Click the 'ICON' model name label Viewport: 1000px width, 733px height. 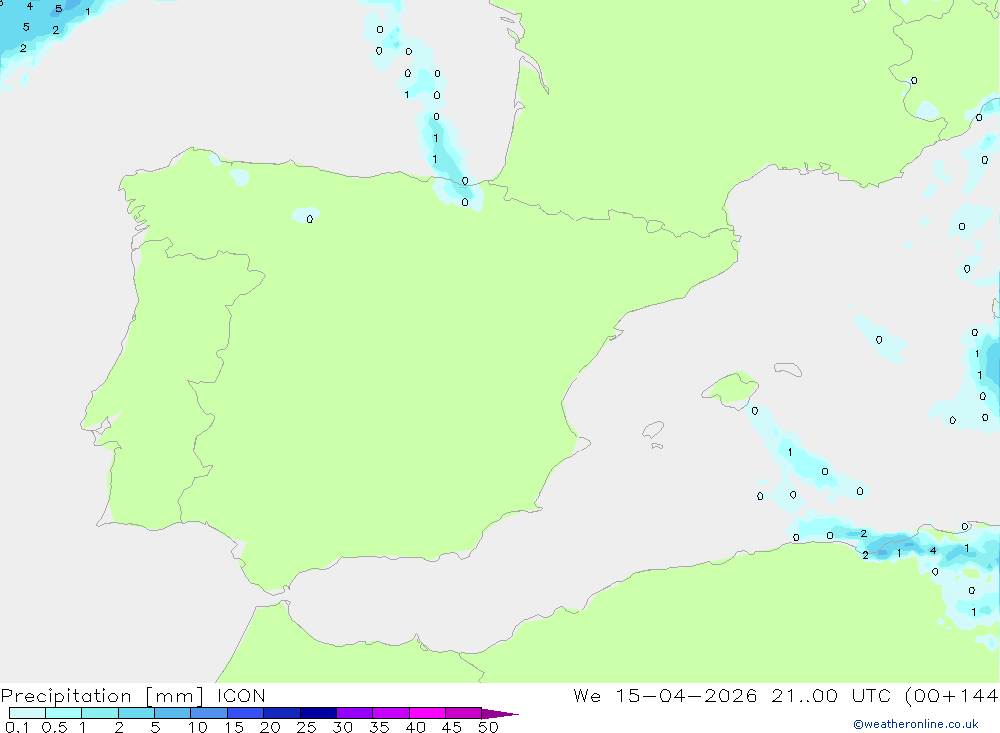point(241,696)
